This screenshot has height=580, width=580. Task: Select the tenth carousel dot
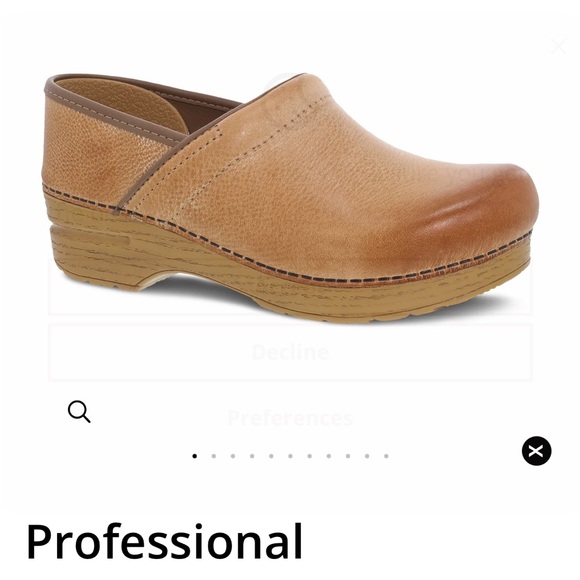click(367, 456)
